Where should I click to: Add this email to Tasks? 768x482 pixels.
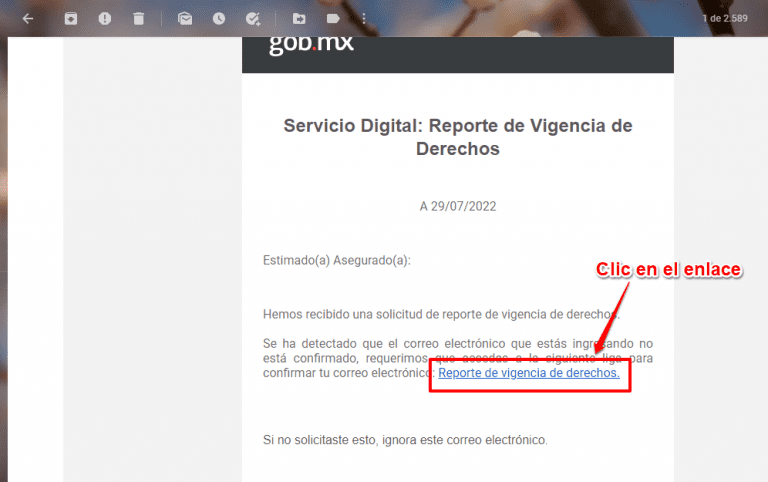click(253, 19)
